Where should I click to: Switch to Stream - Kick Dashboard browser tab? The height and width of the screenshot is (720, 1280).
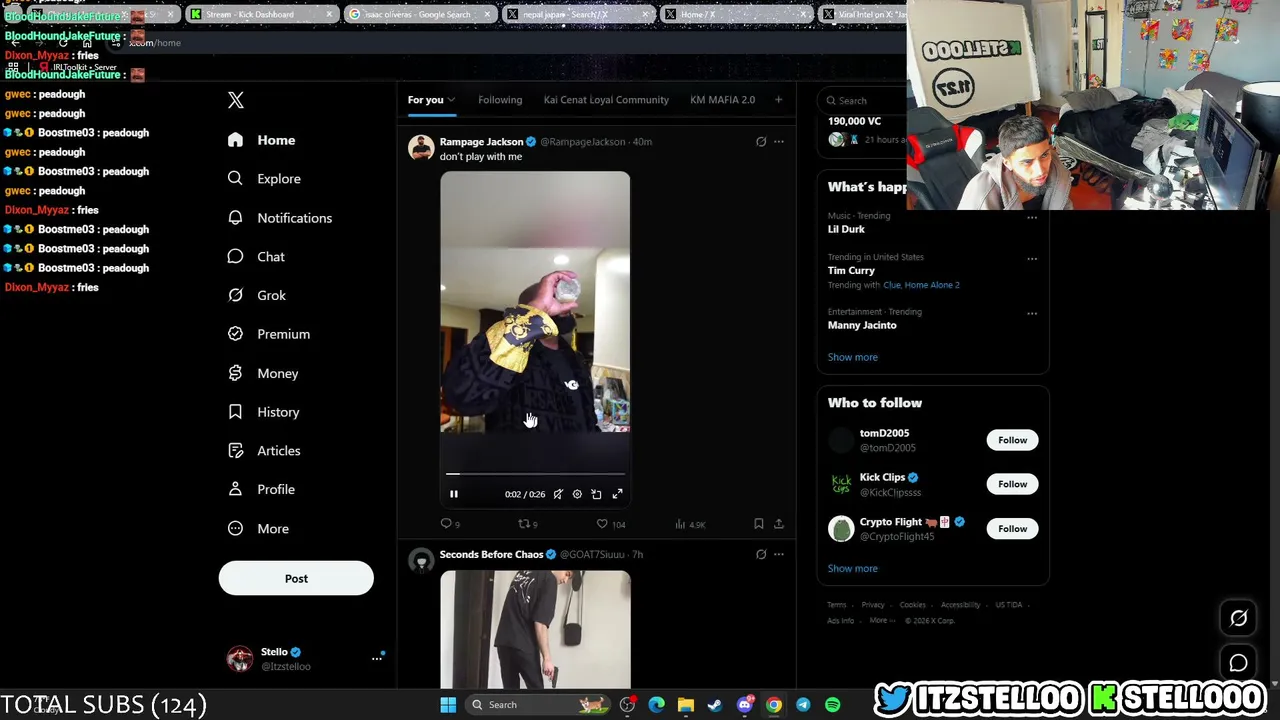pyautogui.click(x=262, y=15)
